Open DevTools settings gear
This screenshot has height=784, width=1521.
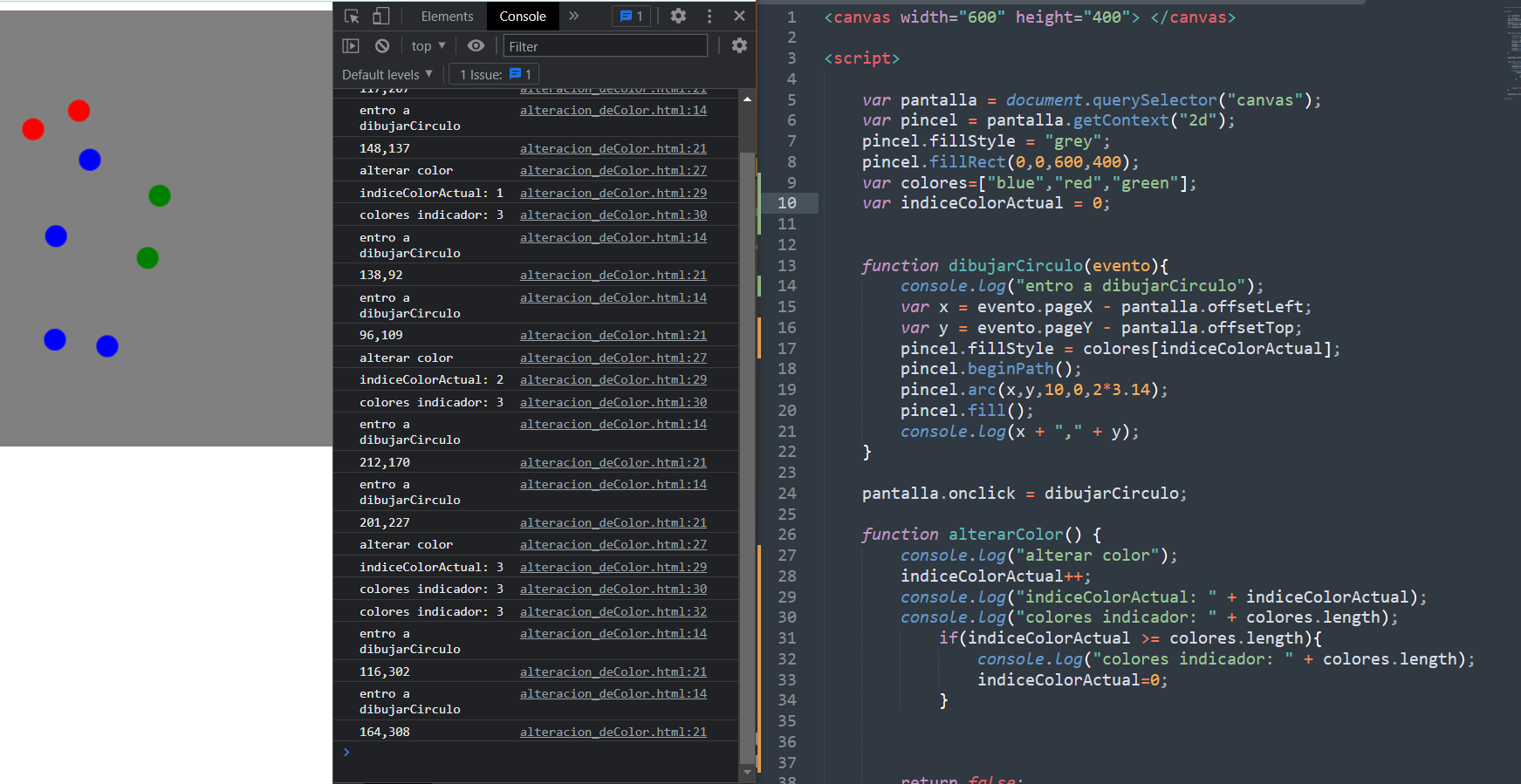(x=678, y=16)
